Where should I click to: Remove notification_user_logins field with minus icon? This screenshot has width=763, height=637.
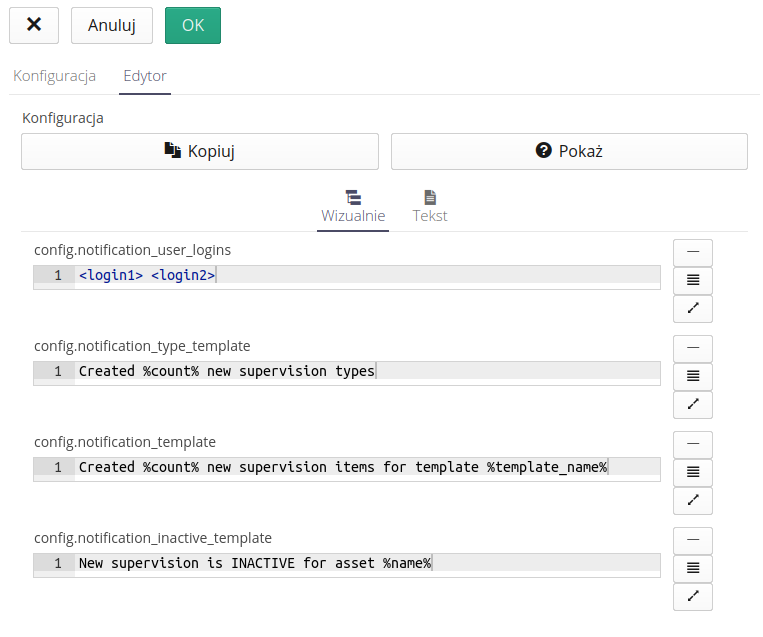pyautogui.click(x=693, y=253)
